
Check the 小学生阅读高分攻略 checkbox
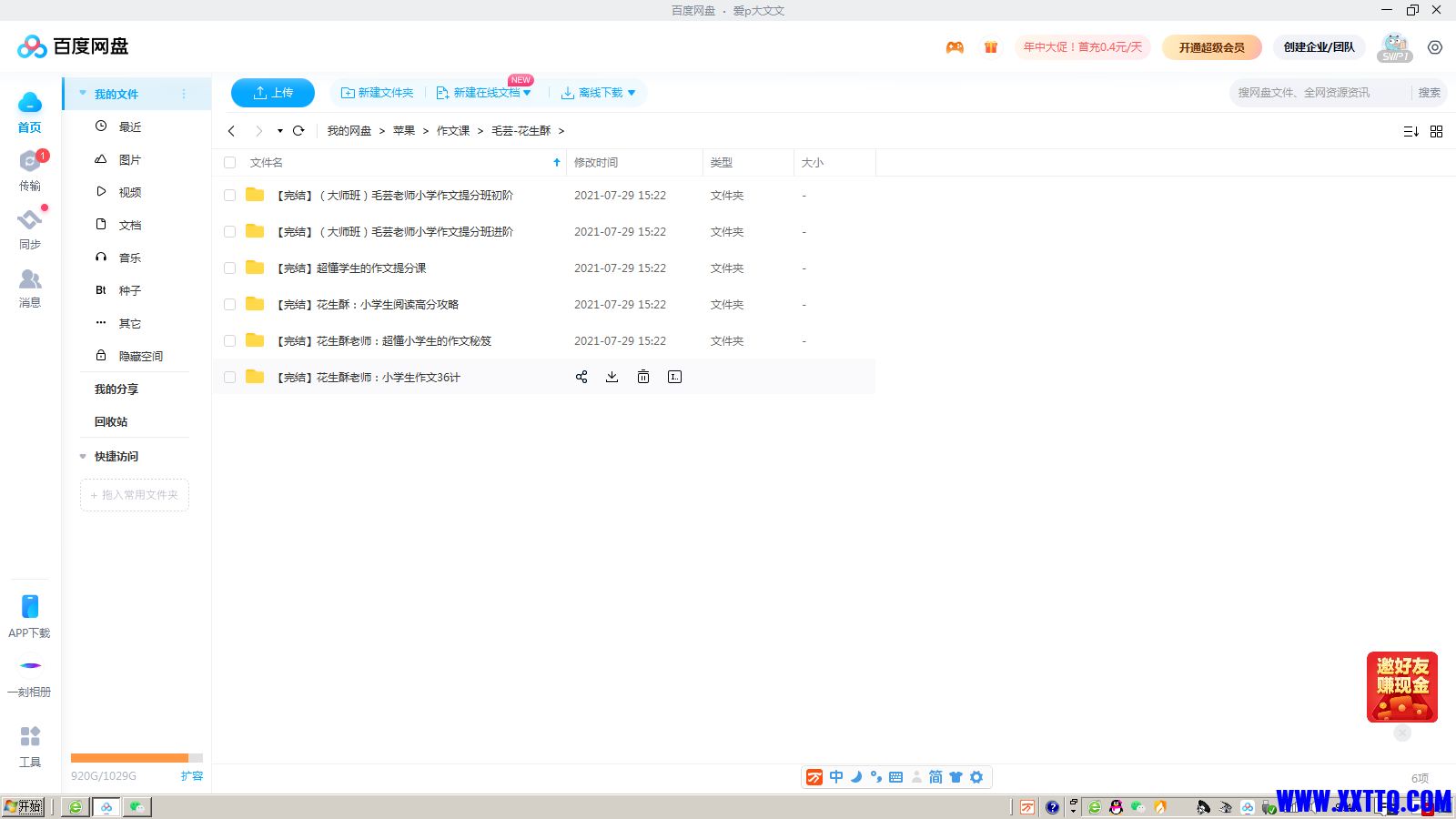(230, 305)
